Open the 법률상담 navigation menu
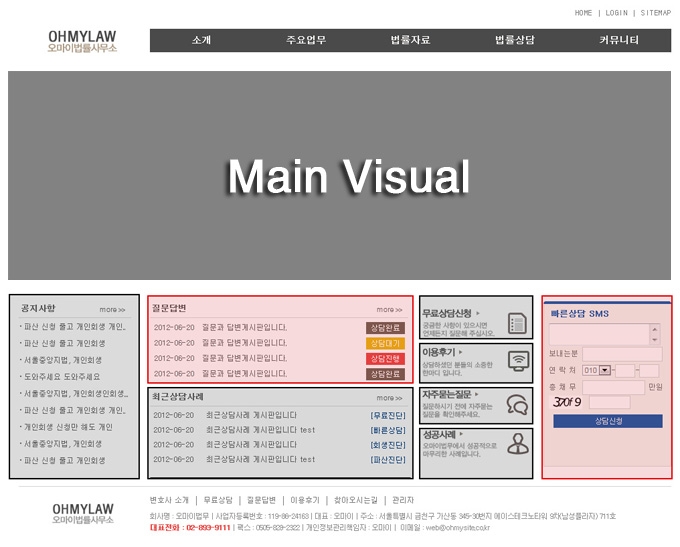Viewport: 680px width, 547px height. click(x=515, y=41)
